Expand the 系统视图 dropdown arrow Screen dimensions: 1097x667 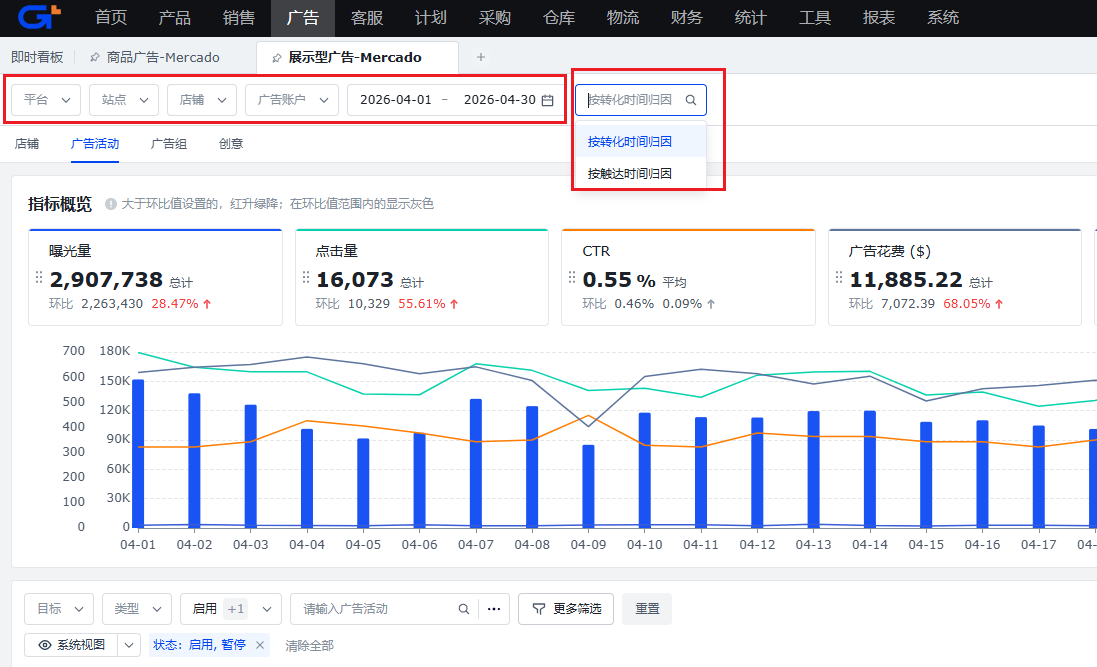(x=129, y=645)
